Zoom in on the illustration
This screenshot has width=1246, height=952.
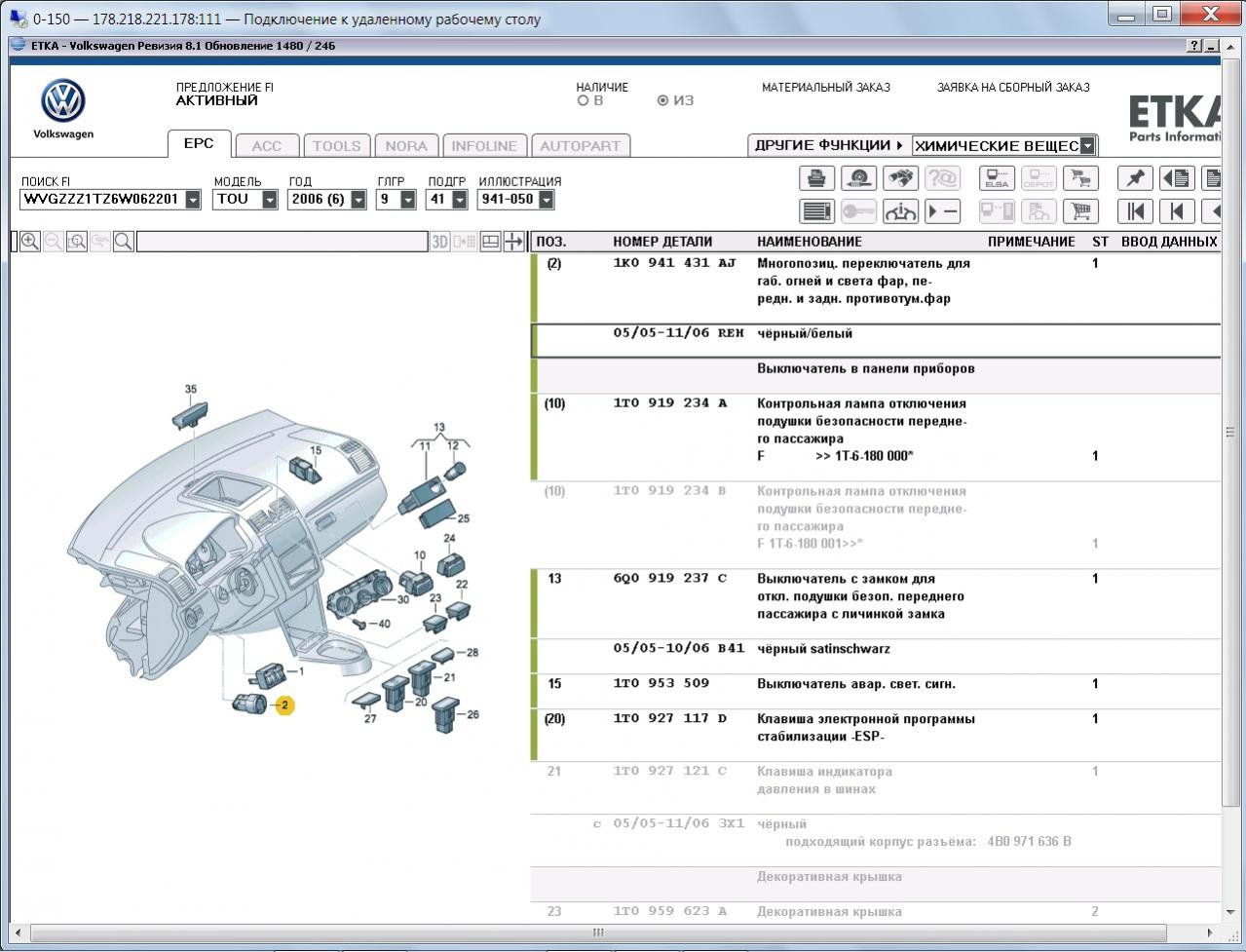click(30, 242)
